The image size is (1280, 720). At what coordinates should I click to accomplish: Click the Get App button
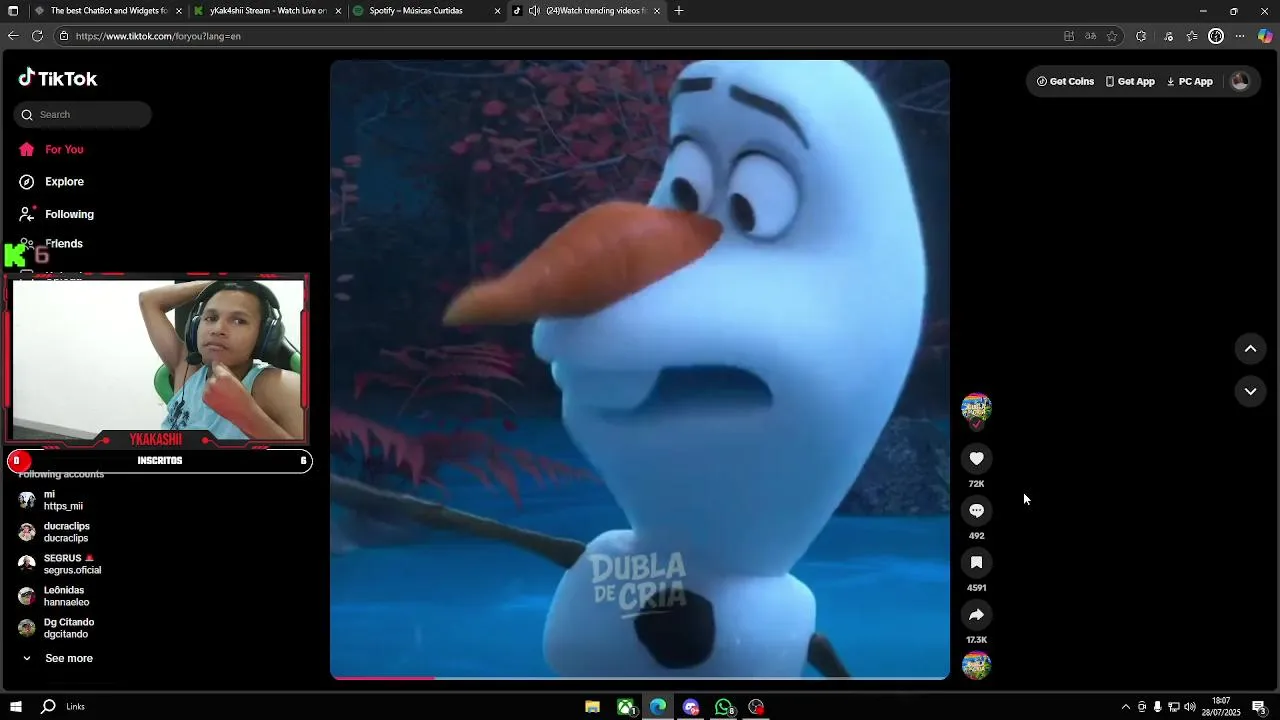[1130, 82]
